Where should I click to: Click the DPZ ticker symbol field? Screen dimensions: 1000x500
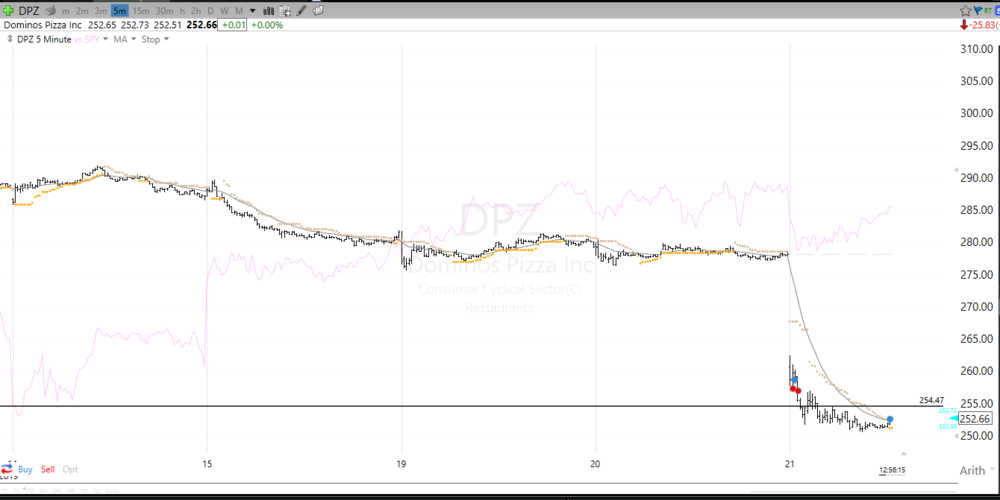(x=29, y=11)
